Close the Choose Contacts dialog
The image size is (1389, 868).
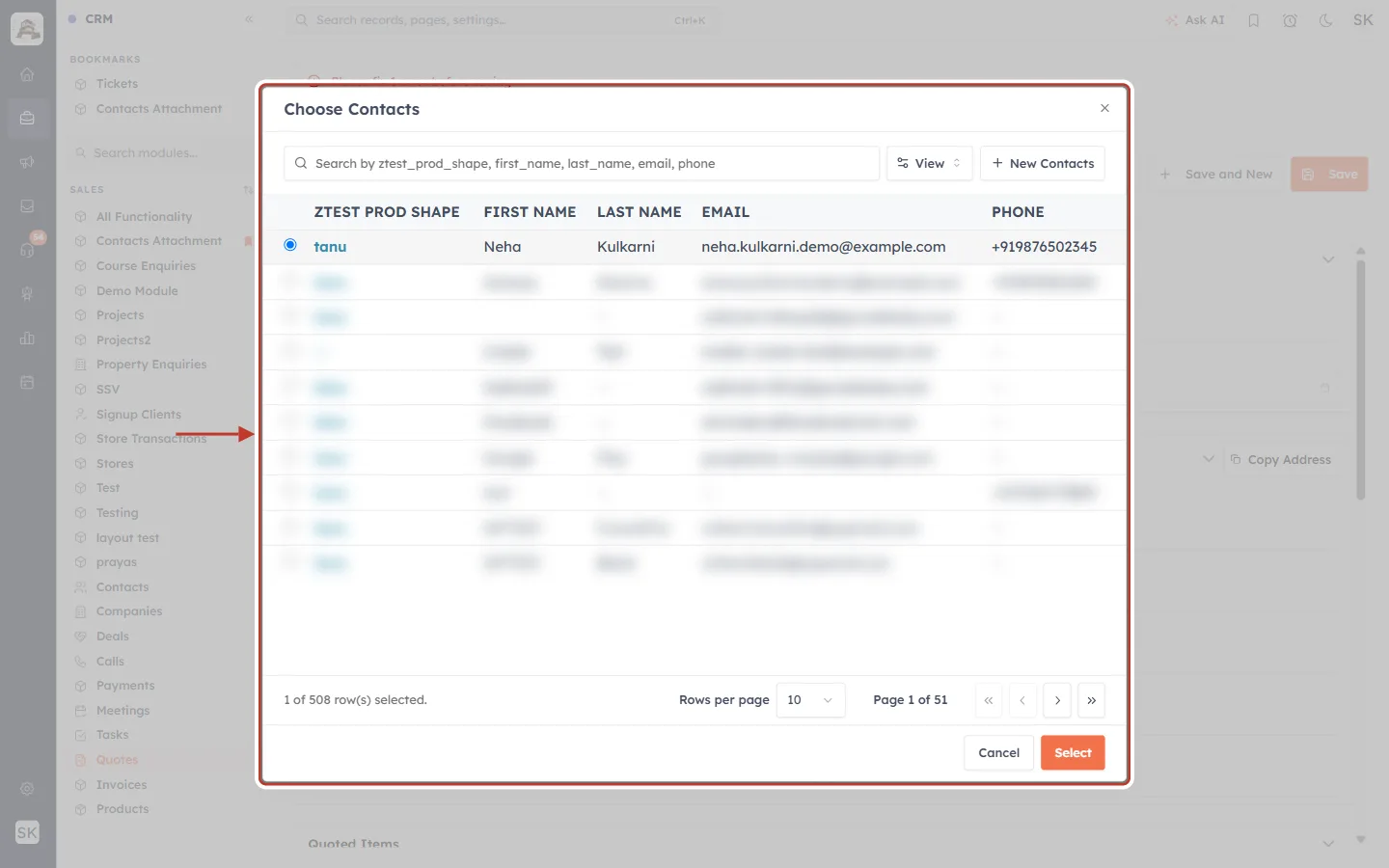[1104, 108]
